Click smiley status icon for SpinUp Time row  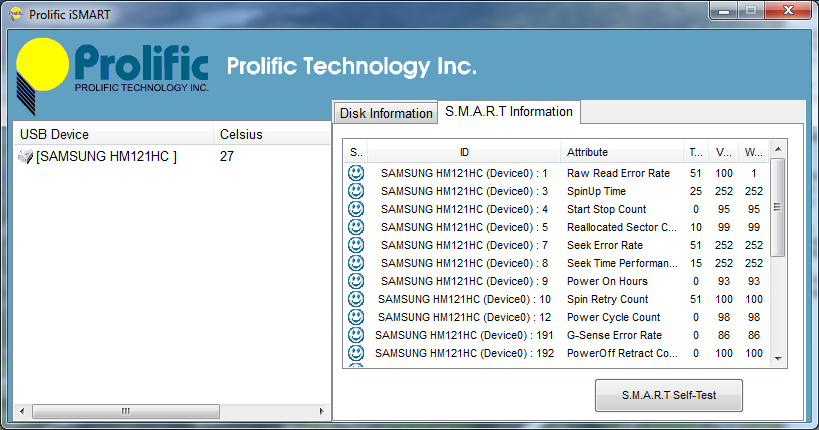pyautogui.click(x=355, y=191)
